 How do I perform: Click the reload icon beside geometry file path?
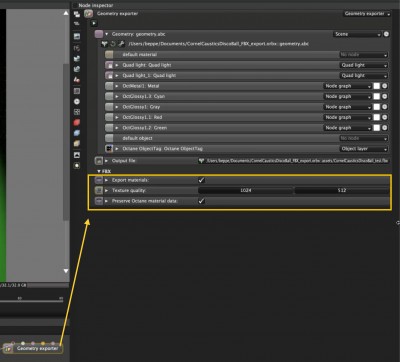pyautogui.click(x=113, y=44)
